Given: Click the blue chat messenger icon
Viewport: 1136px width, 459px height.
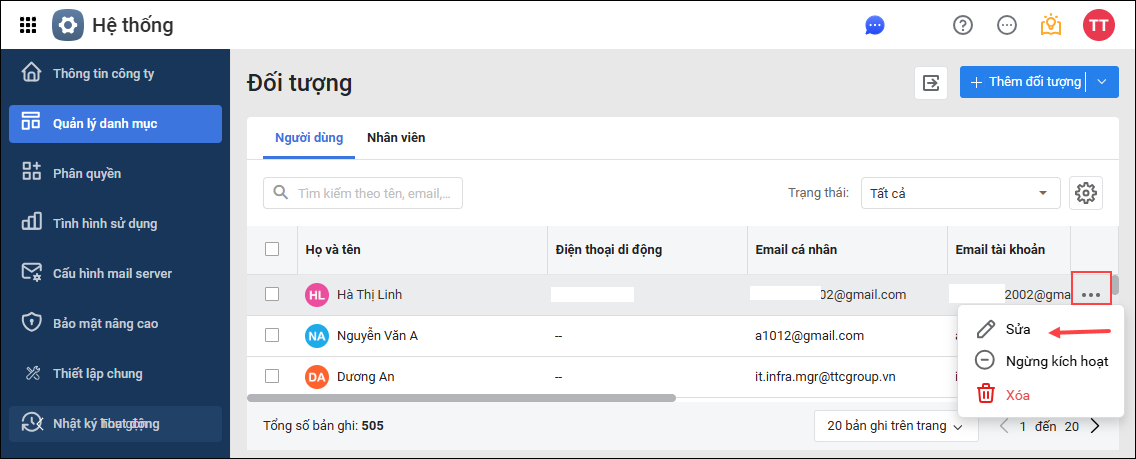Looking at the screenshot, I should click(875, 25).
